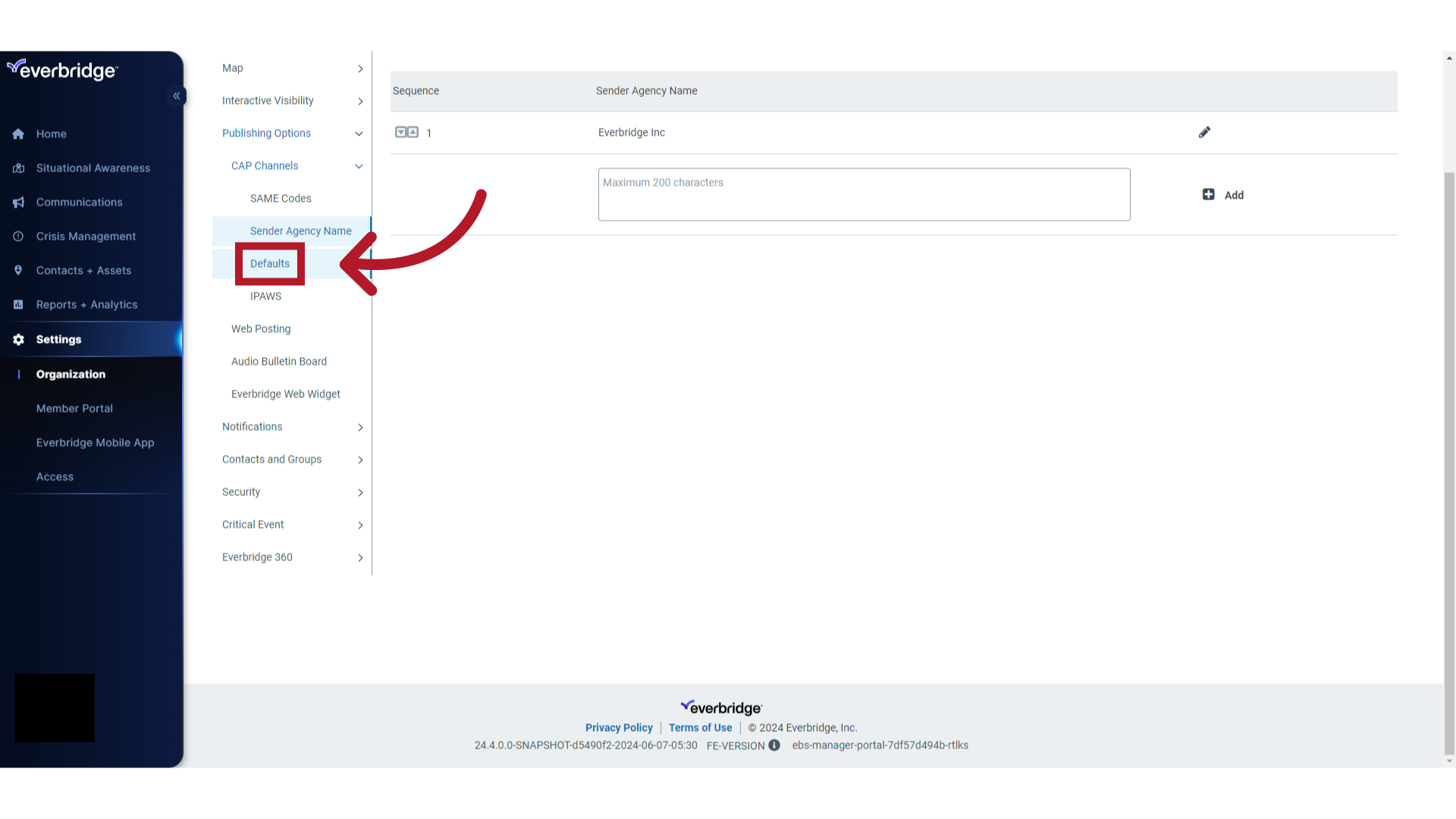Click the Reports + Analytics chart icon
Viewport: 1456px width, 819px height.
pos(18,304)
